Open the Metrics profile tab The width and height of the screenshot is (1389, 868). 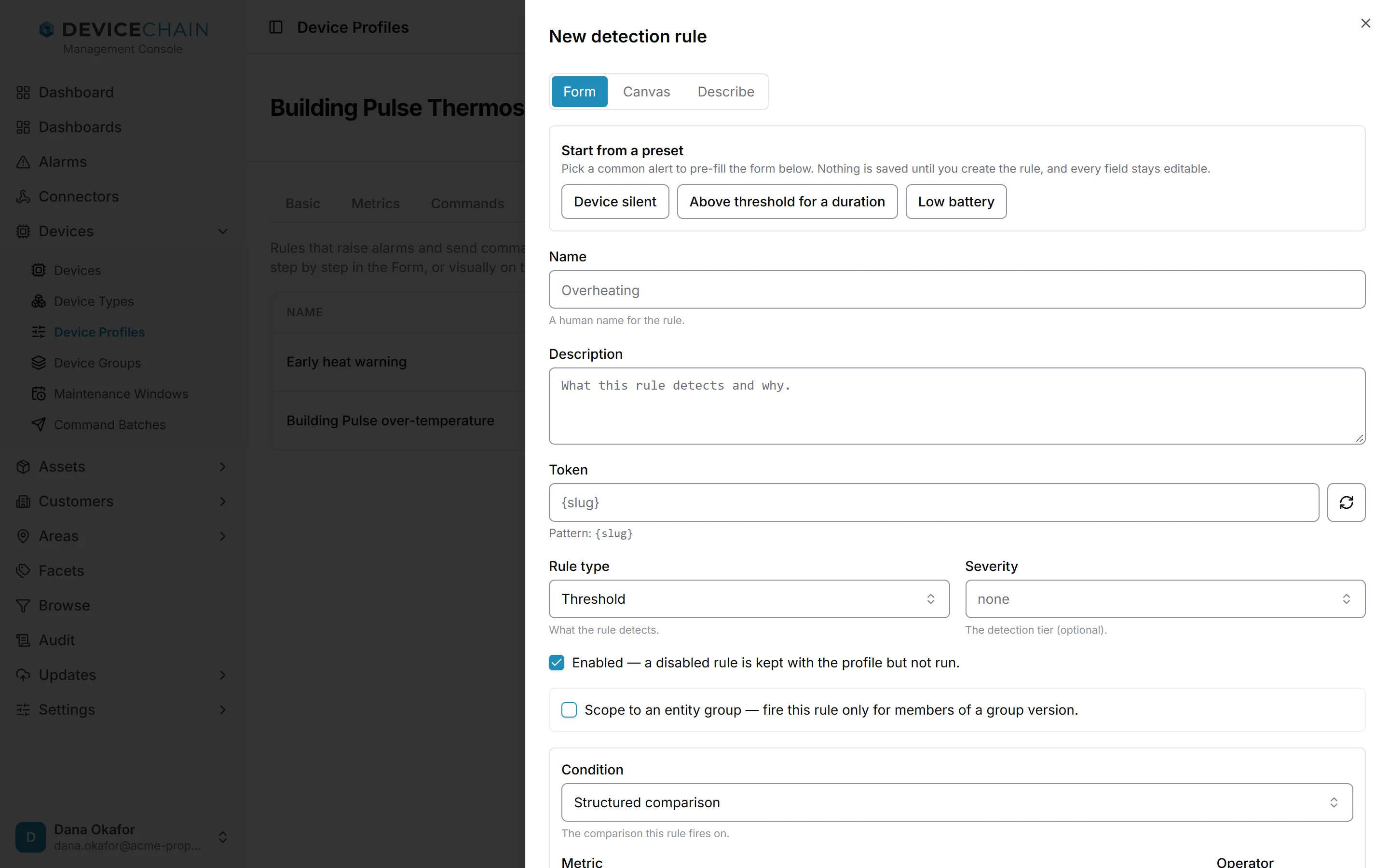tap(375, 203)
